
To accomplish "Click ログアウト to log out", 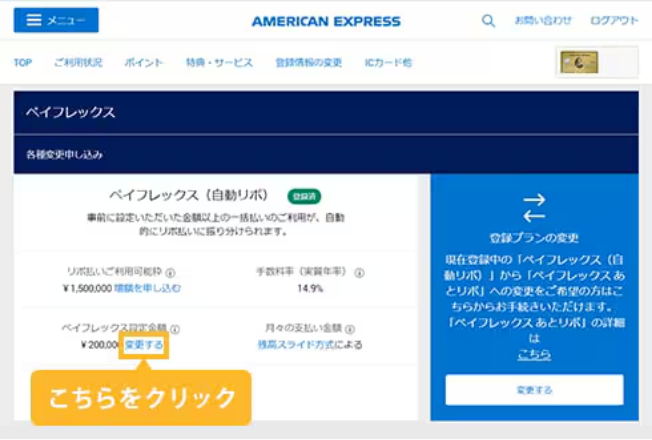I will click(614, 21).
